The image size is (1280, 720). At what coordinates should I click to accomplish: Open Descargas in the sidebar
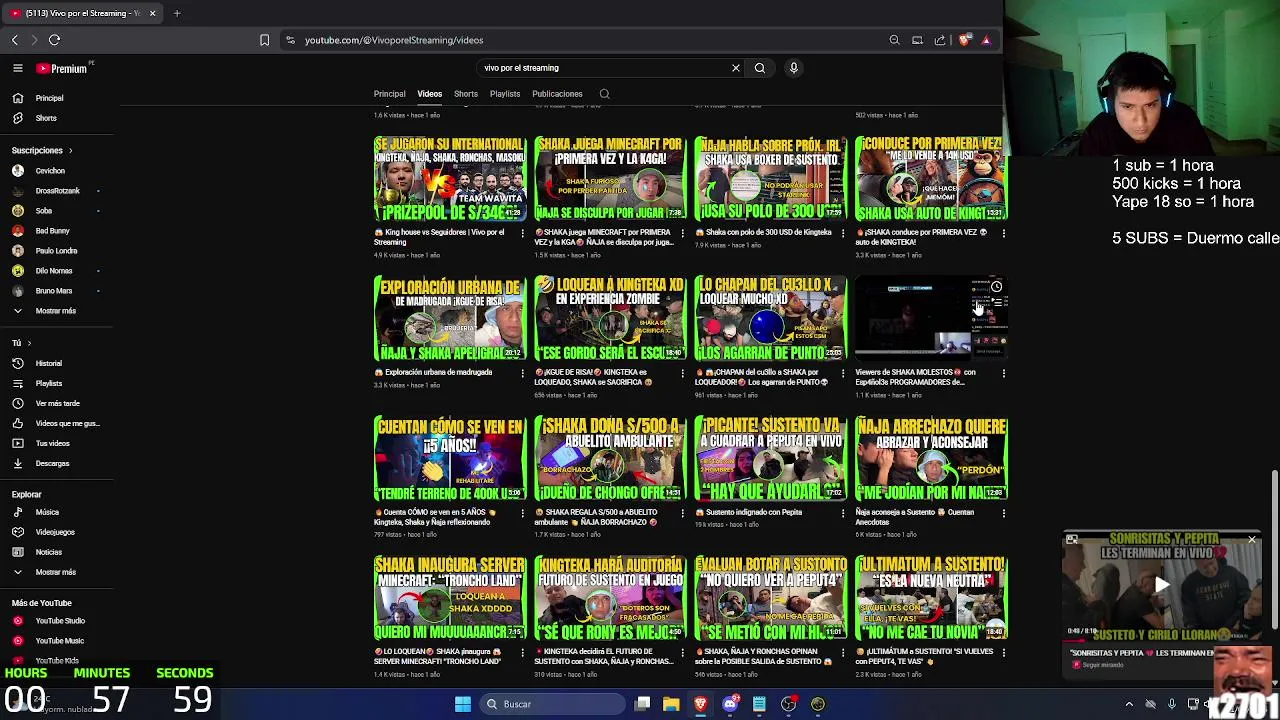[52, 463]
